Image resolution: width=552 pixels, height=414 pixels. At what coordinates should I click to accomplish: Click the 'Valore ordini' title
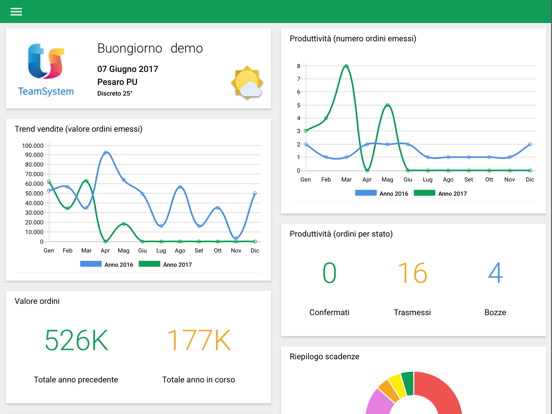(x=37, y=301)
